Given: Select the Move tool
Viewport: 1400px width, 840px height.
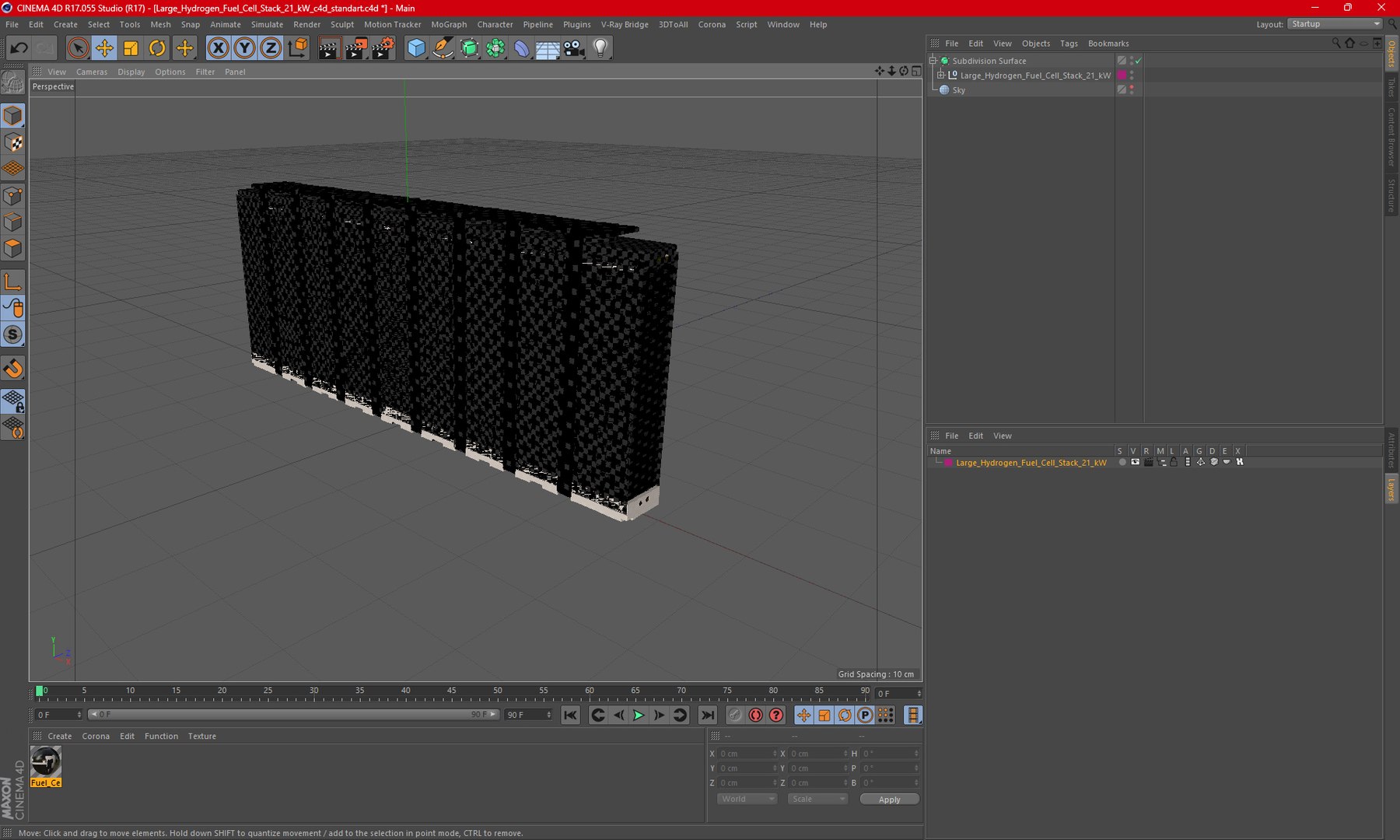Looking at the screenshot, I should (x=104, y=48).
